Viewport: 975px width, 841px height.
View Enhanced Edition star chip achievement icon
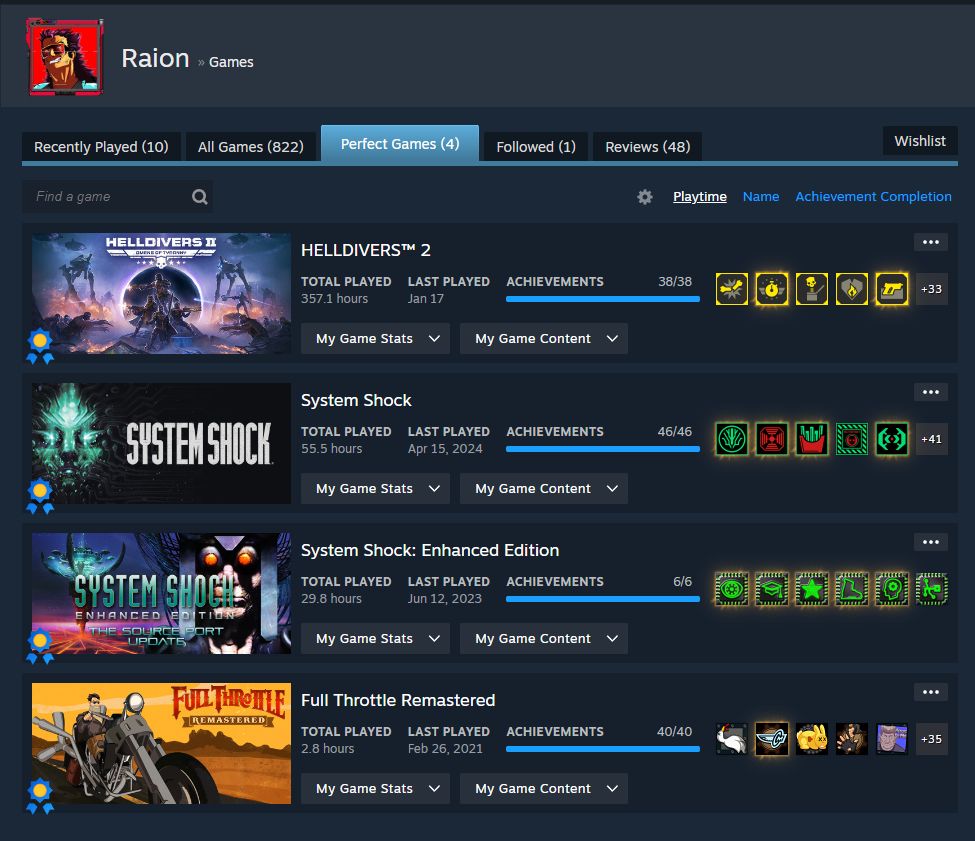tap(811, 589)
